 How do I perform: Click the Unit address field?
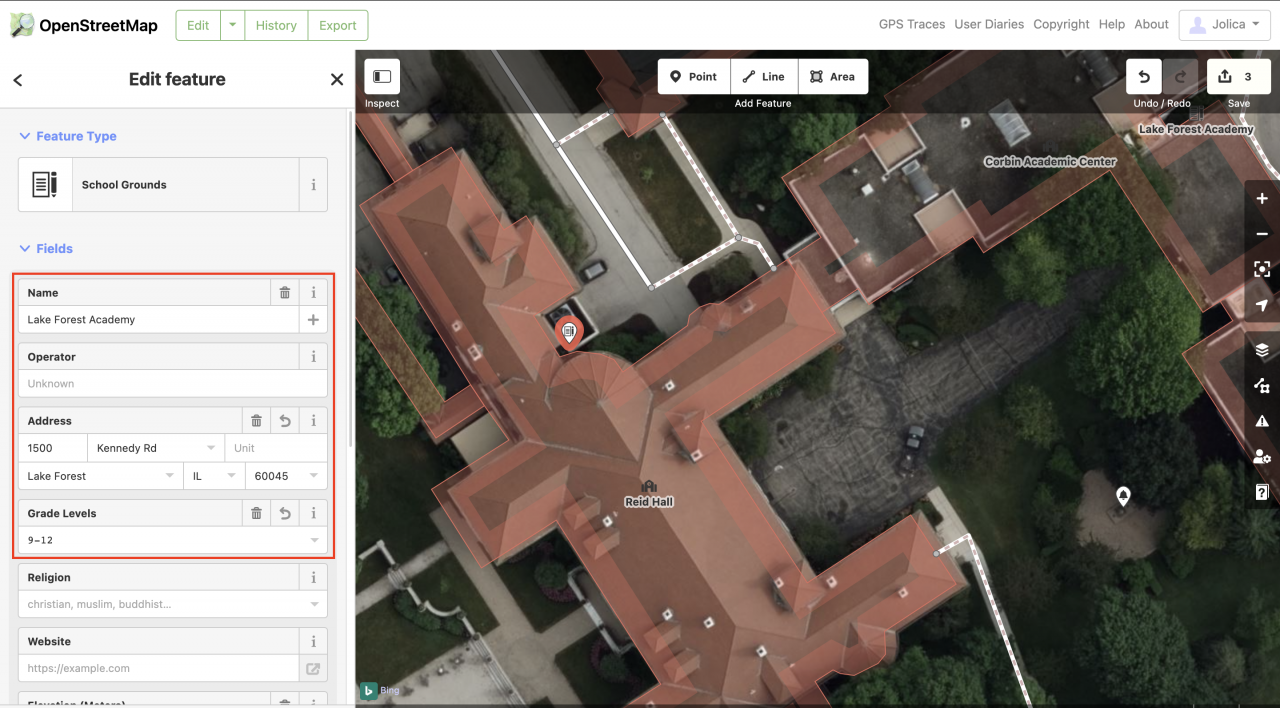click(276, 448)
